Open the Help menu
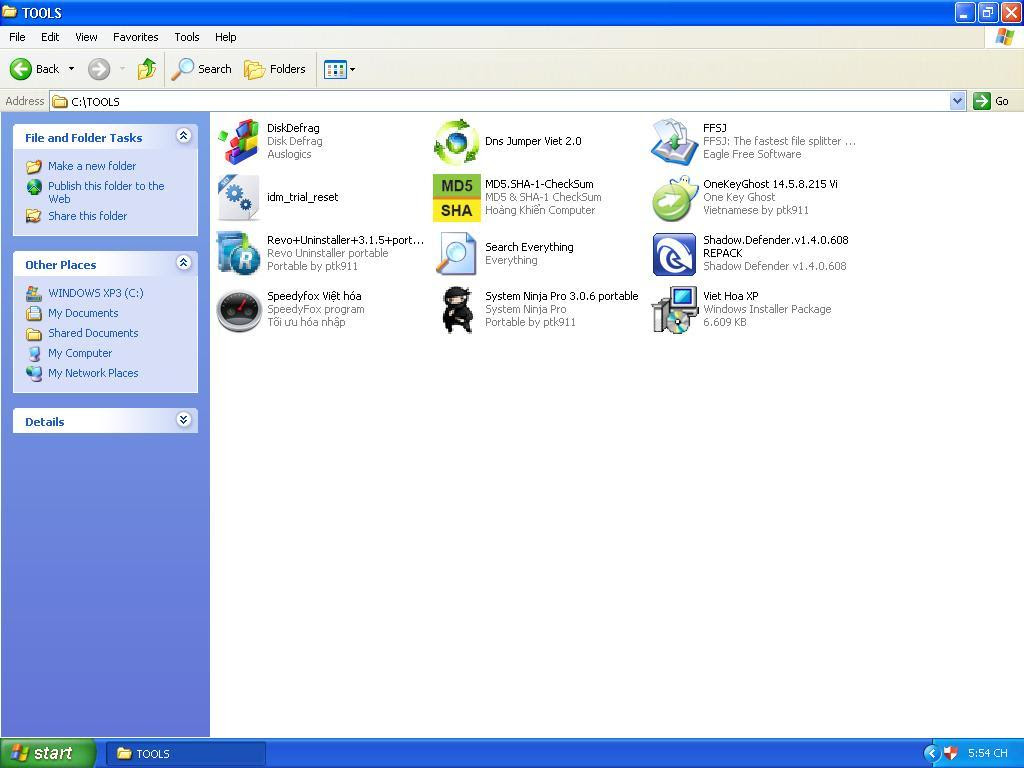This screenshot has height=768, width=1024. 225,37
